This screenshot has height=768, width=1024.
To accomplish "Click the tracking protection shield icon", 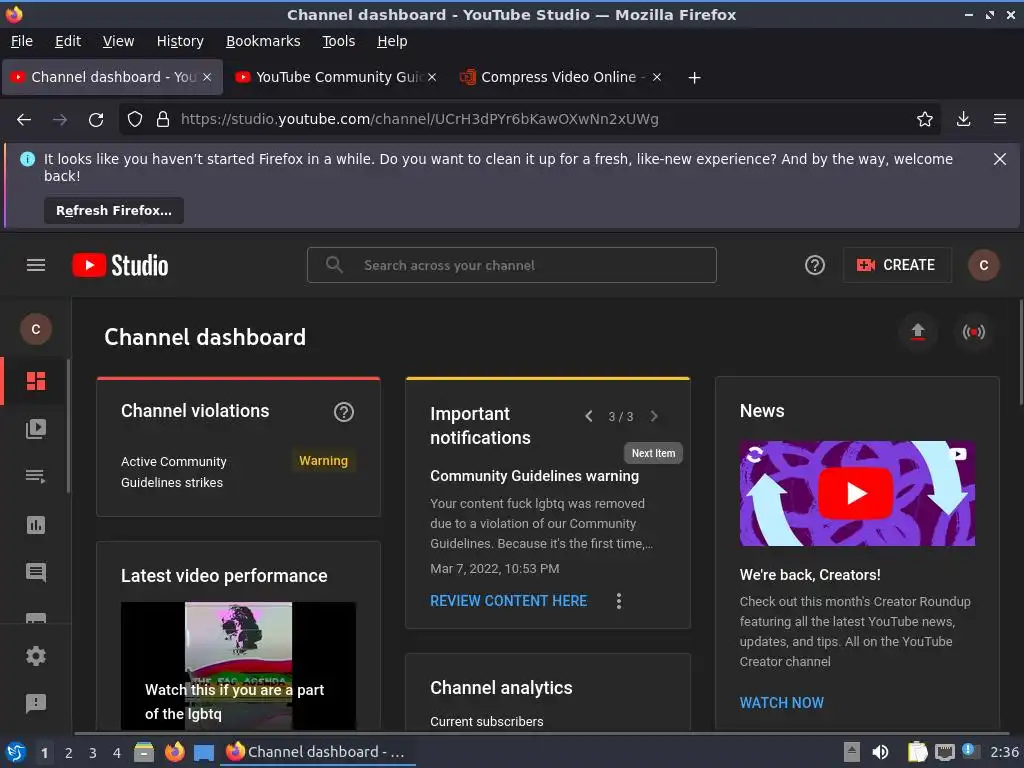I will point(135,120).
